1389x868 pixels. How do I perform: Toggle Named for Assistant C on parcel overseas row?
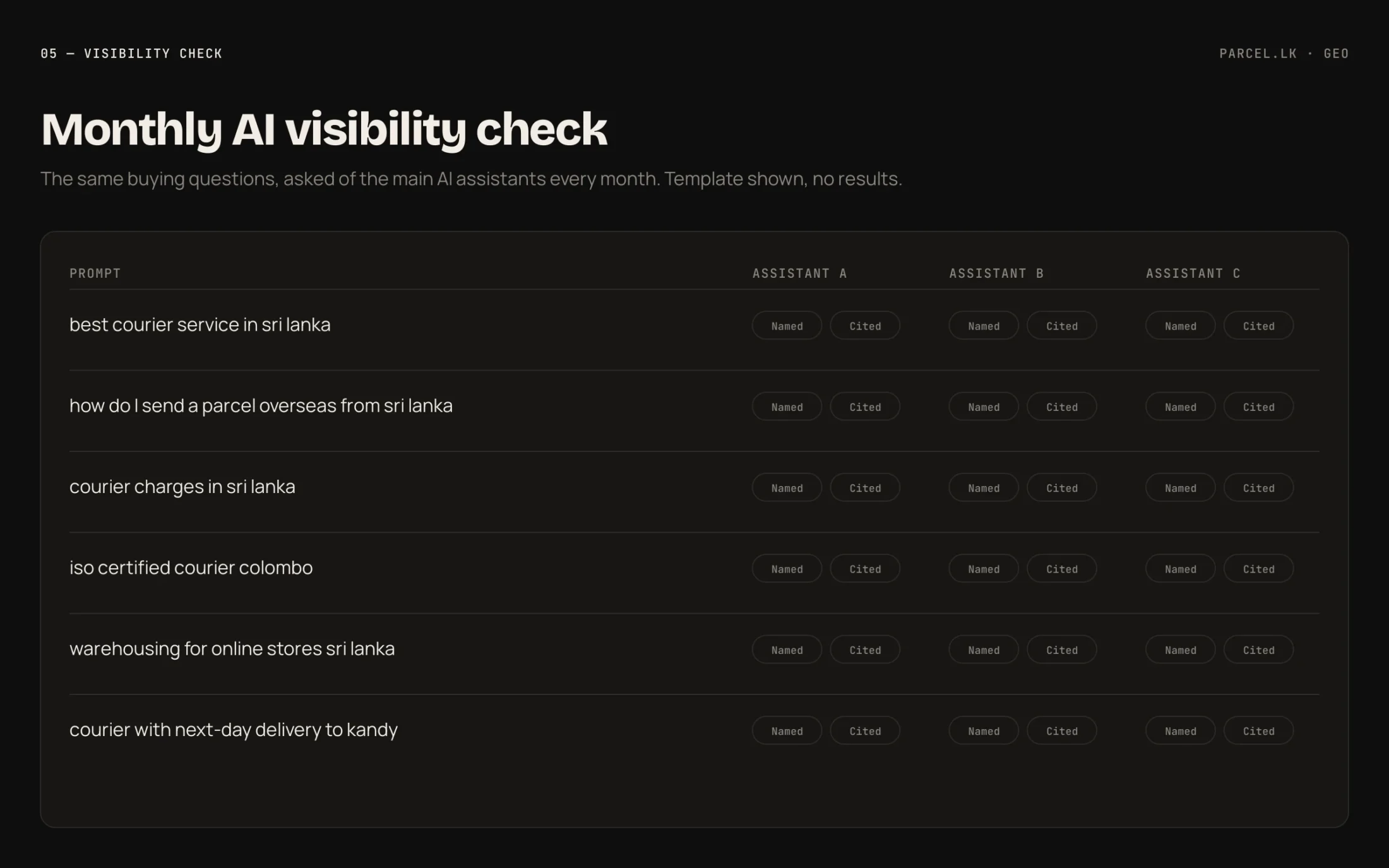tap(1181, 407)
